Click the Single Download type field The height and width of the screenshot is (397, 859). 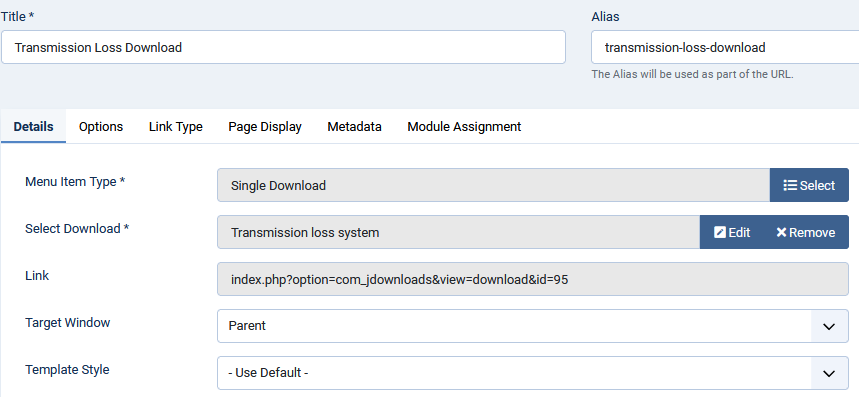[494, 186]
